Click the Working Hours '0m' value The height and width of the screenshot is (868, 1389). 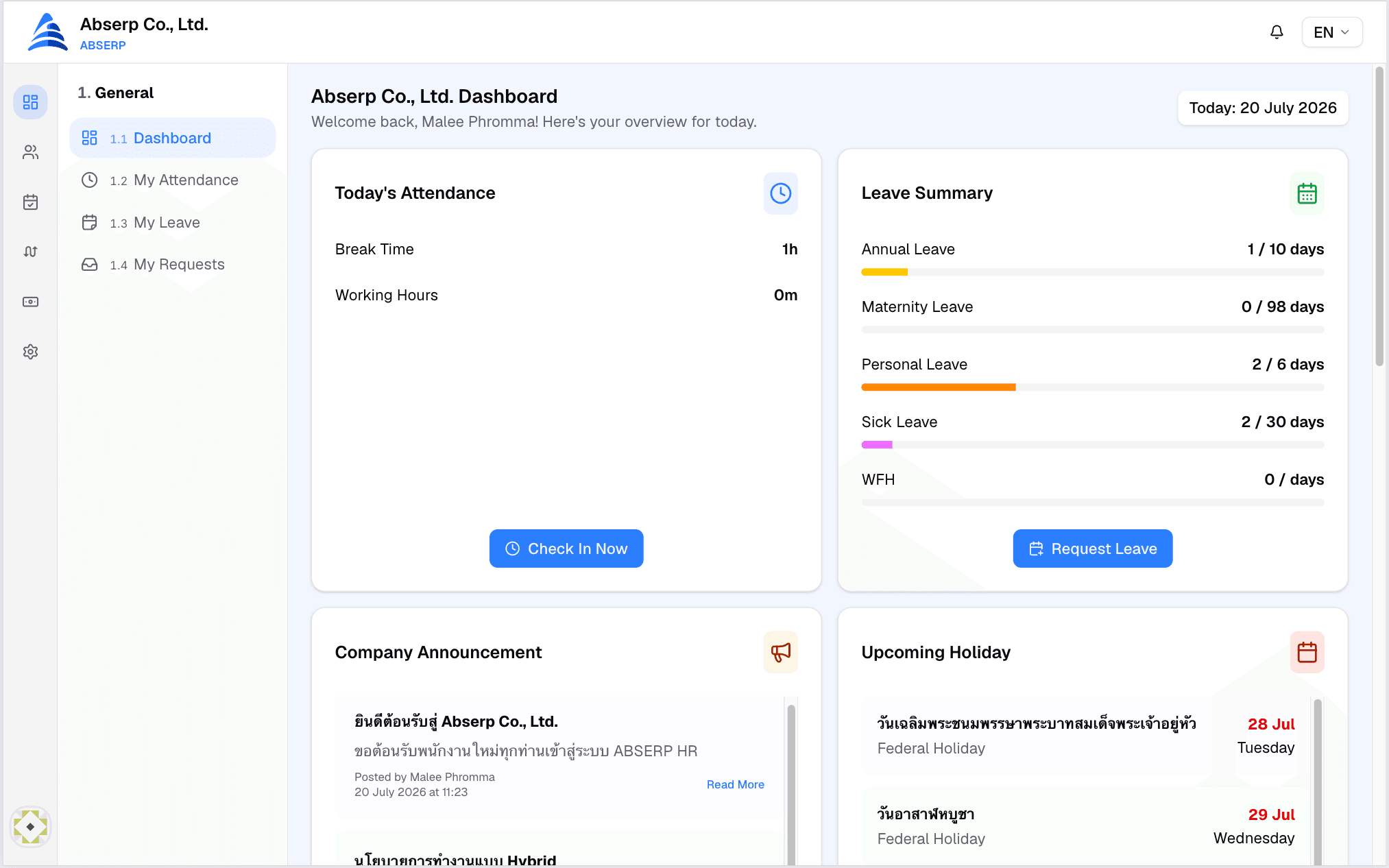coord(786,295)
